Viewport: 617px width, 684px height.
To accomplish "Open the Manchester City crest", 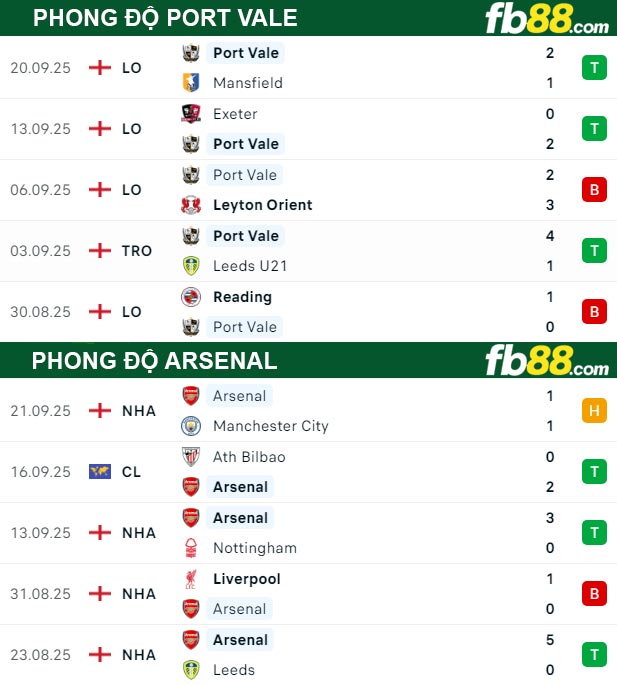I will [191, 426].
